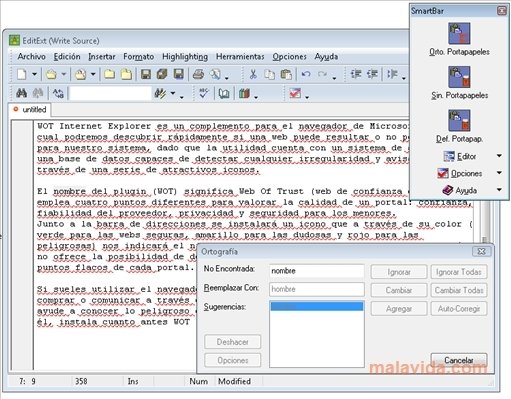This screenshot has width=511, height=399.
Task: Click the Reemplazar Con field containing hombre
Action: click(x=317, y=289)
